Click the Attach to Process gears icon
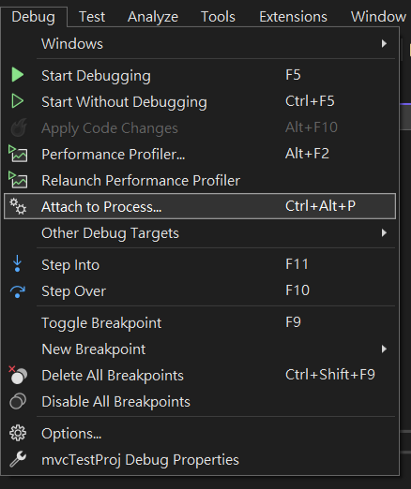The width and height of the screenshot is (411, 489). (18, 206)
